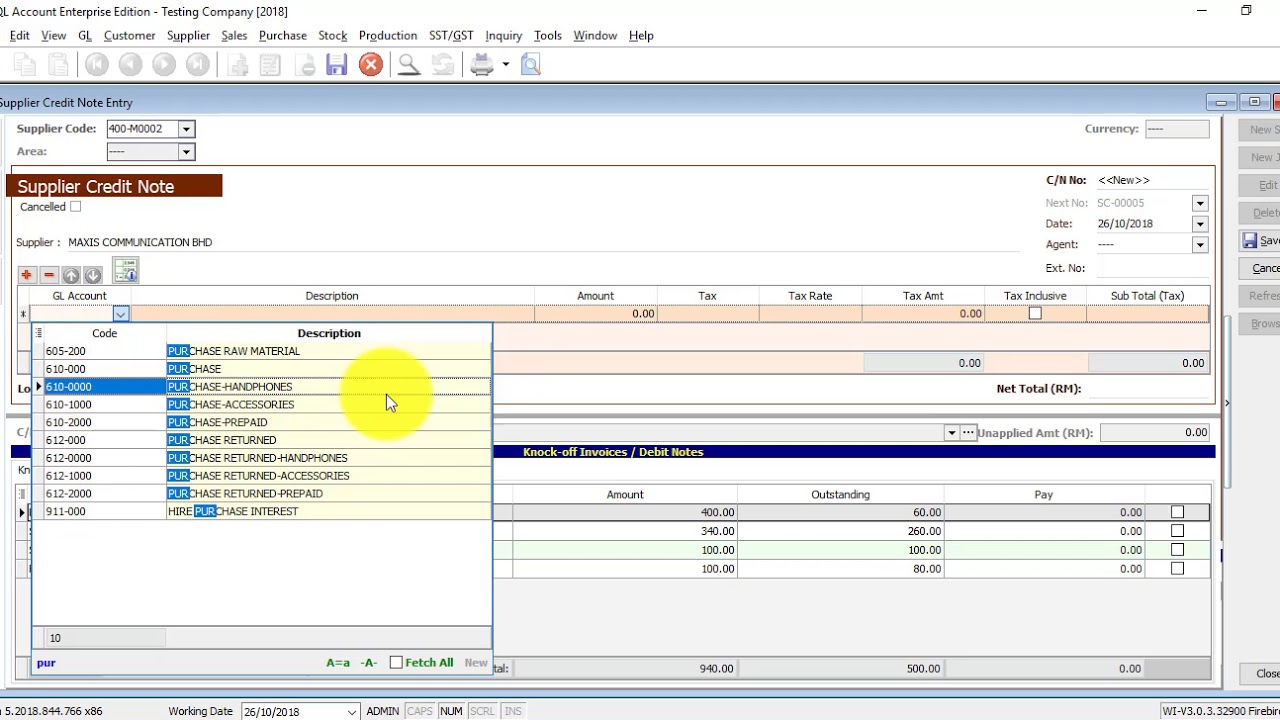Open the SST/GST menu
The image size is (1280, 720).
[x=451, y=35]
